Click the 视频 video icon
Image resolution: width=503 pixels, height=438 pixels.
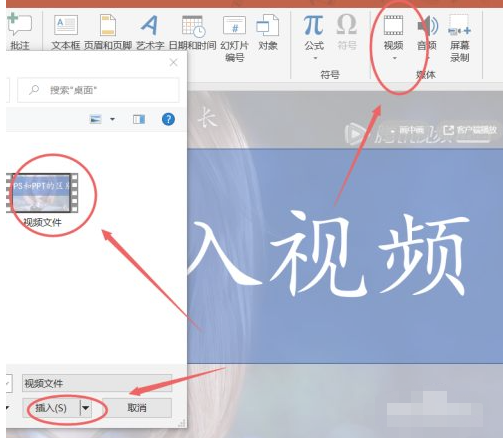393,32
